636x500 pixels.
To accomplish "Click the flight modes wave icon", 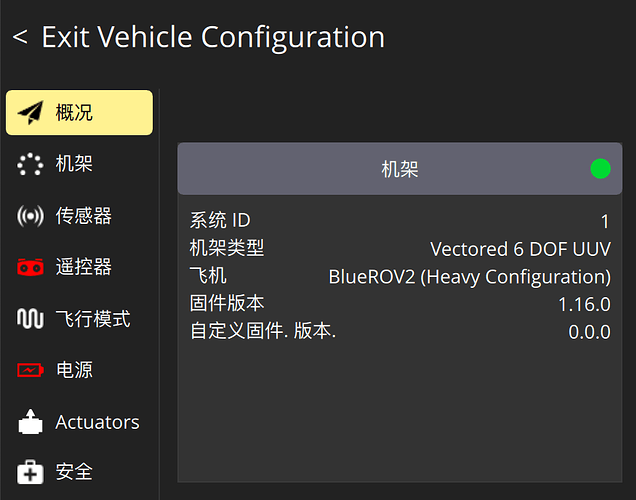I will click(30, 319).
